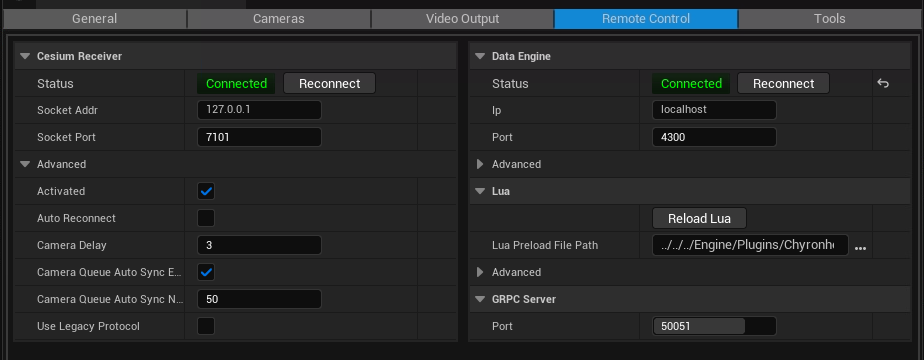Reset Data Engine Status to default arrow
Image resolution: width=924 pixels, height=360 pixels.
tap(882, 84)
